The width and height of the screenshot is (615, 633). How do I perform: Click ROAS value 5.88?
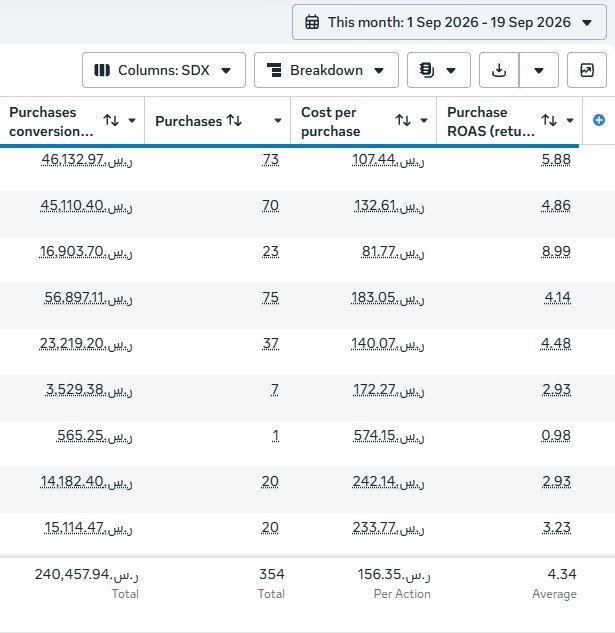(x=556, y=160)
